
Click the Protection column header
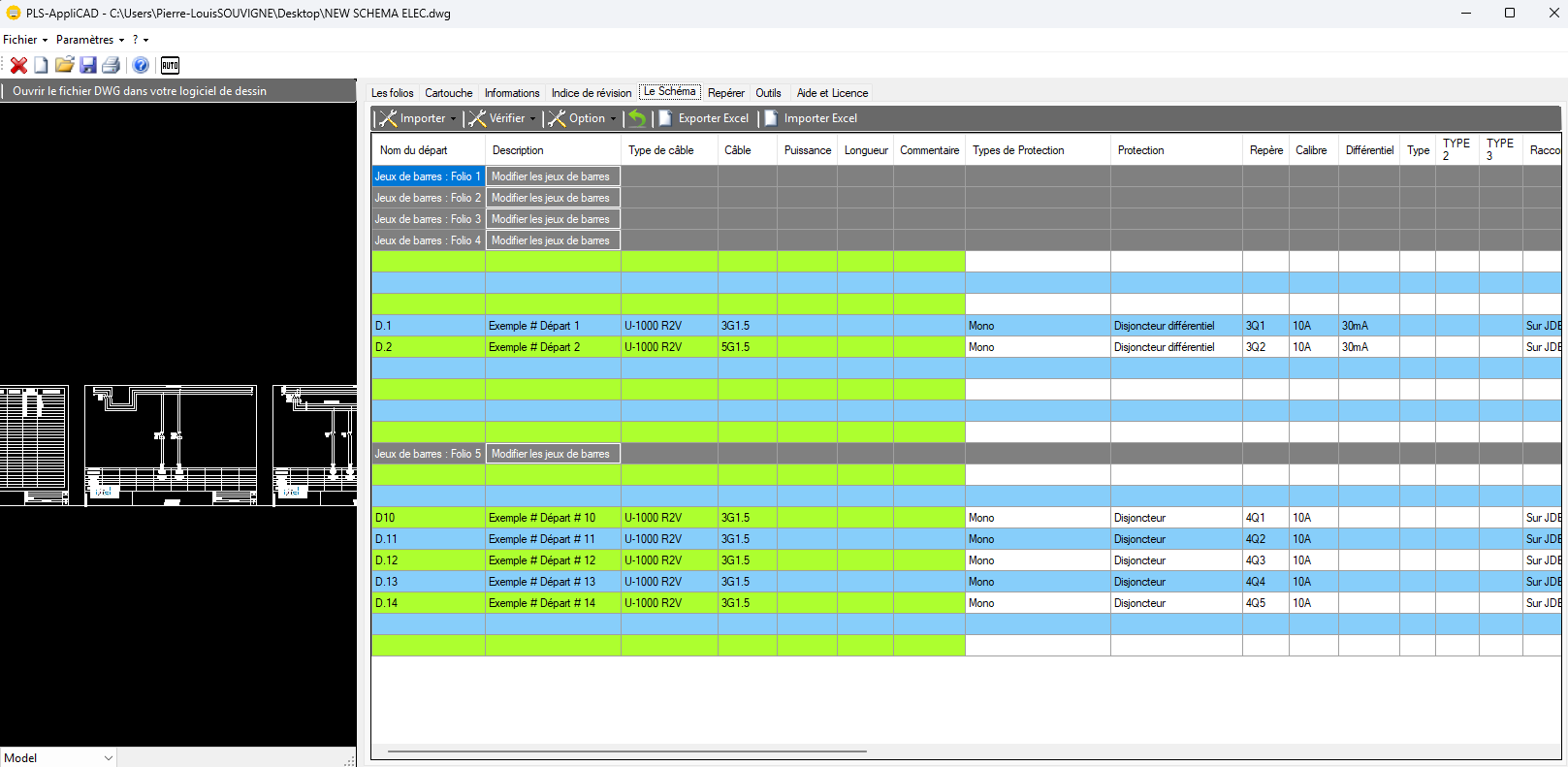pos(1176,150)
